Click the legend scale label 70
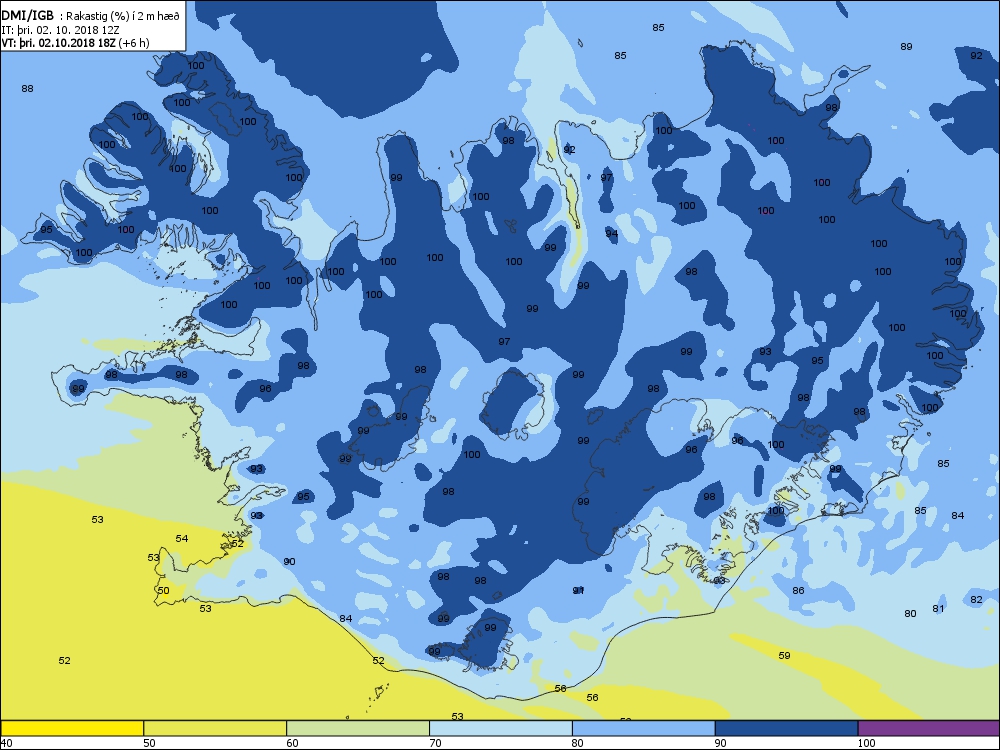1000x750 pixels. pyautogui.click(x=435, y=743)
